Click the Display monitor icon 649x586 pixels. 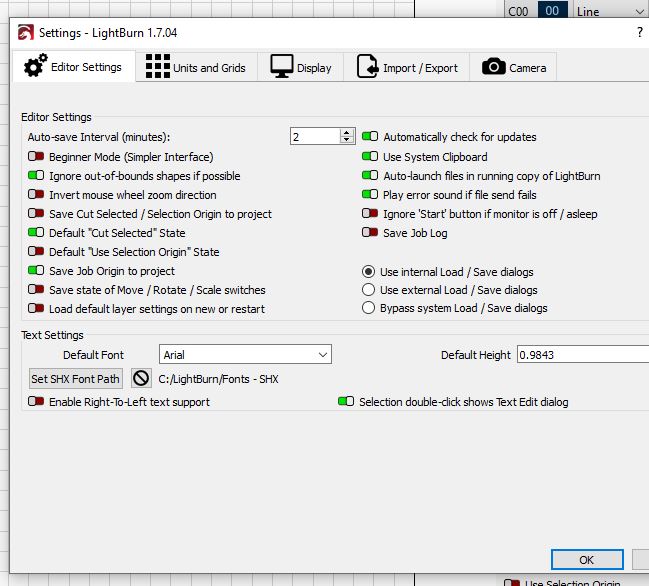282,66
